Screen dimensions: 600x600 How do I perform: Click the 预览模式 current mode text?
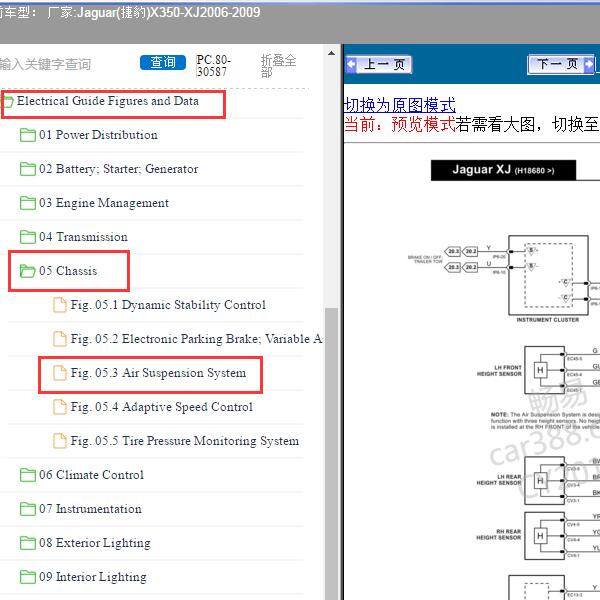pos(423,124)
